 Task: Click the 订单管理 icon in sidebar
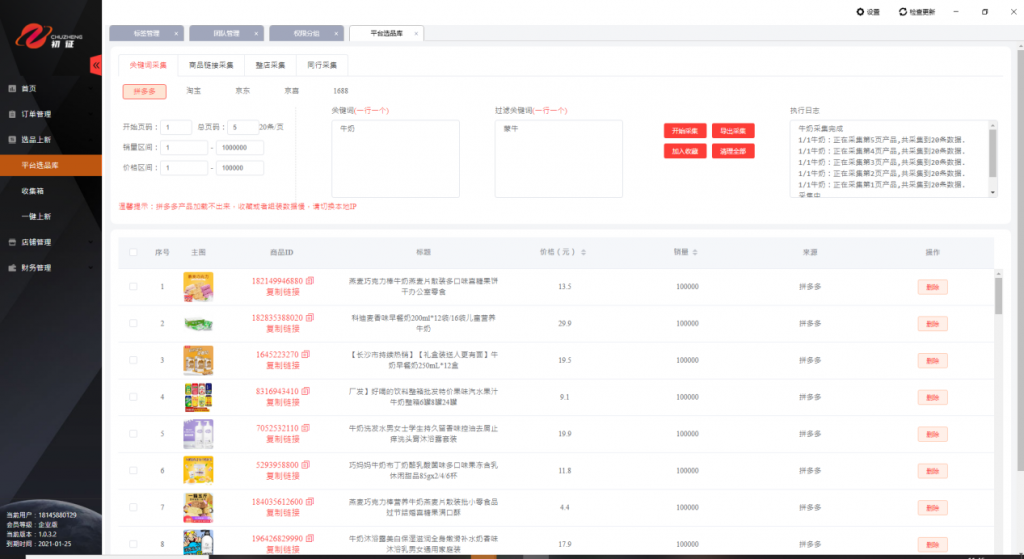(x=12, y=114)
